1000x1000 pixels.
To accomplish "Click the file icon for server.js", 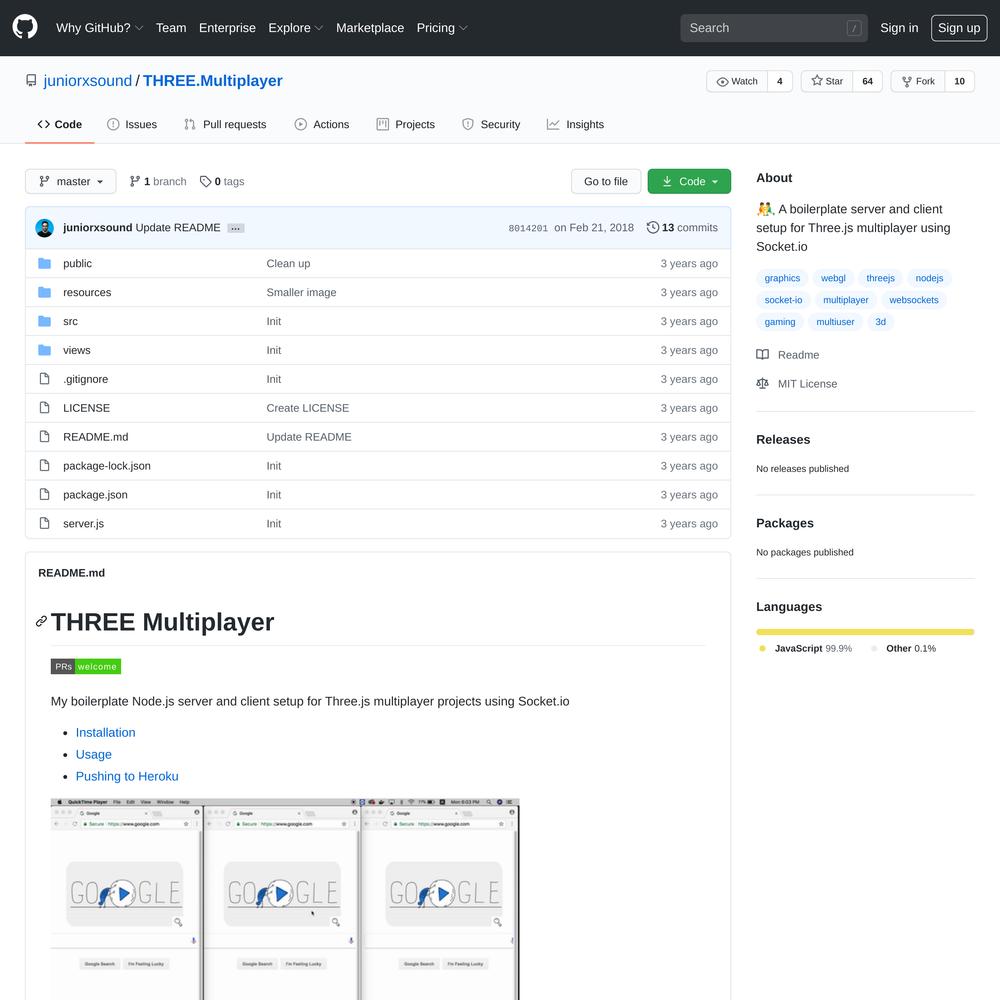I will click(45, 524).
